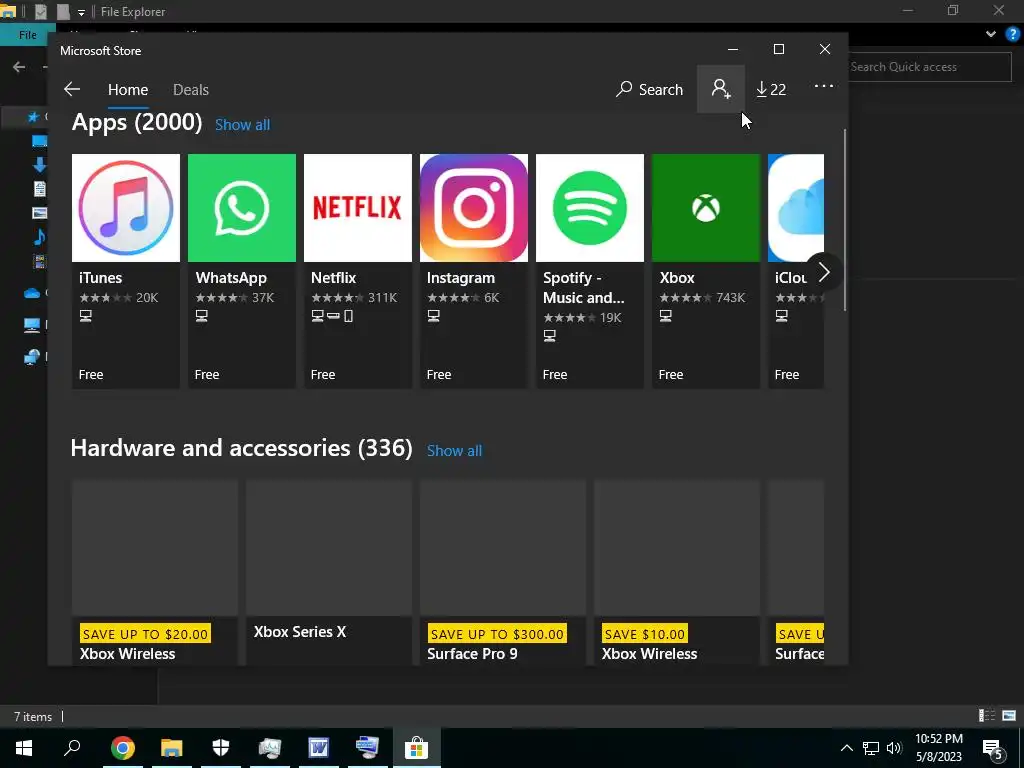Image resolution: width=1024 pixels, height=768 pixels.
Task: Open the WhatsApp app tile
Action: click(242, 271)
